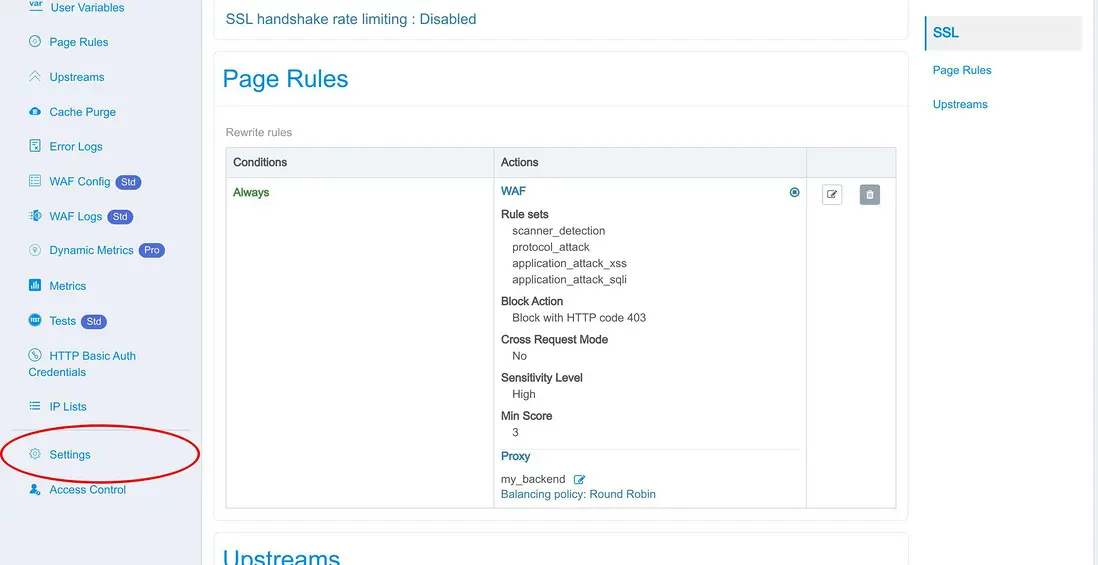Click the Access Control user icon
This screenshot has width=1098, height=565.
[35, 489]
